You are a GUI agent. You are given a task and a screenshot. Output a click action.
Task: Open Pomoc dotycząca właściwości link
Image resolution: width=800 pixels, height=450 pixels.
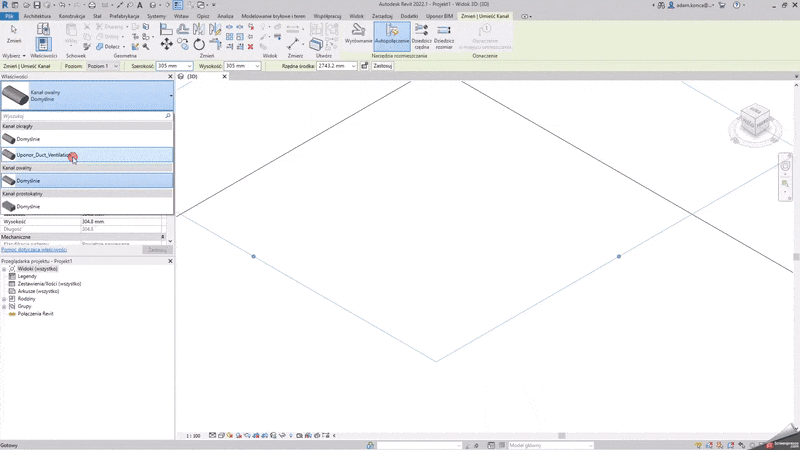click(x=34, y=249)
